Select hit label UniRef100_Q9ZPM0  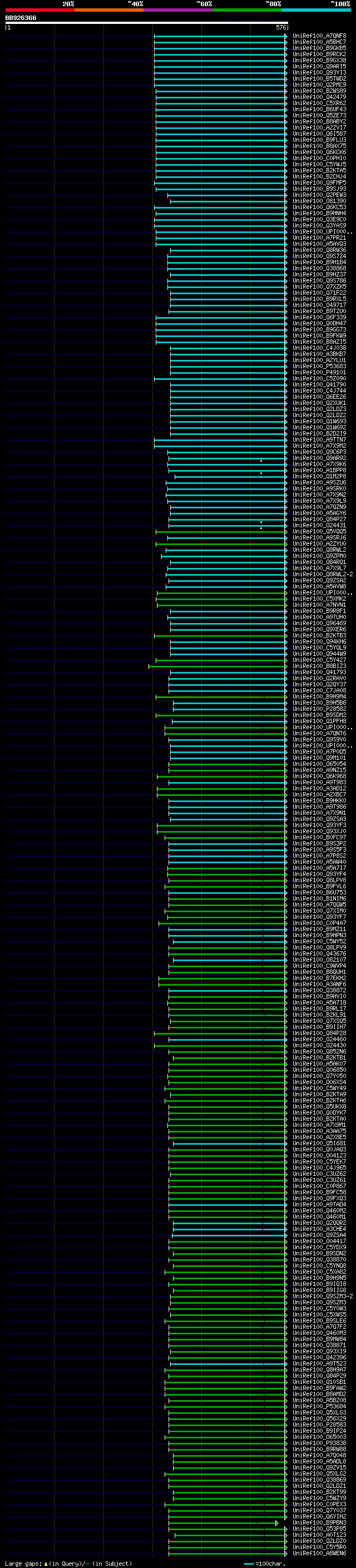pos(319,556)
